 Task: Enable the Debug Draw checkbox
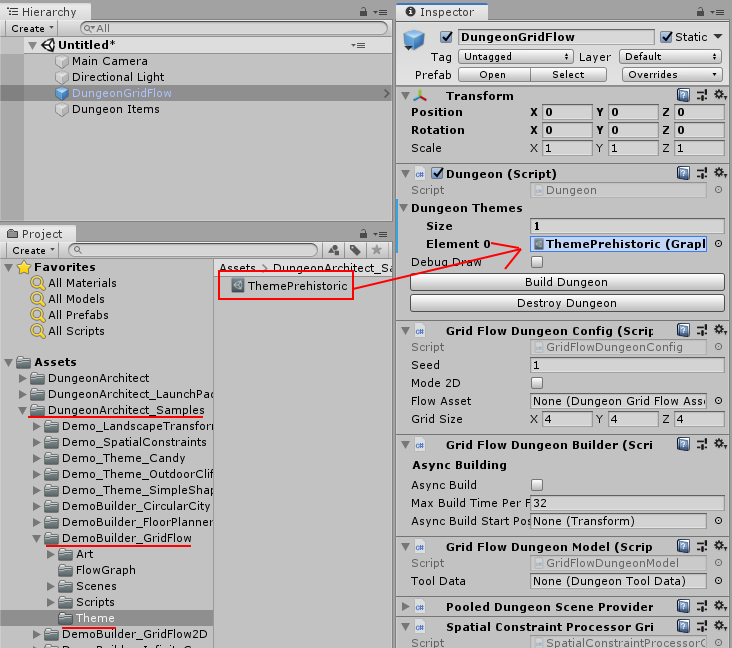click(537, 262)
